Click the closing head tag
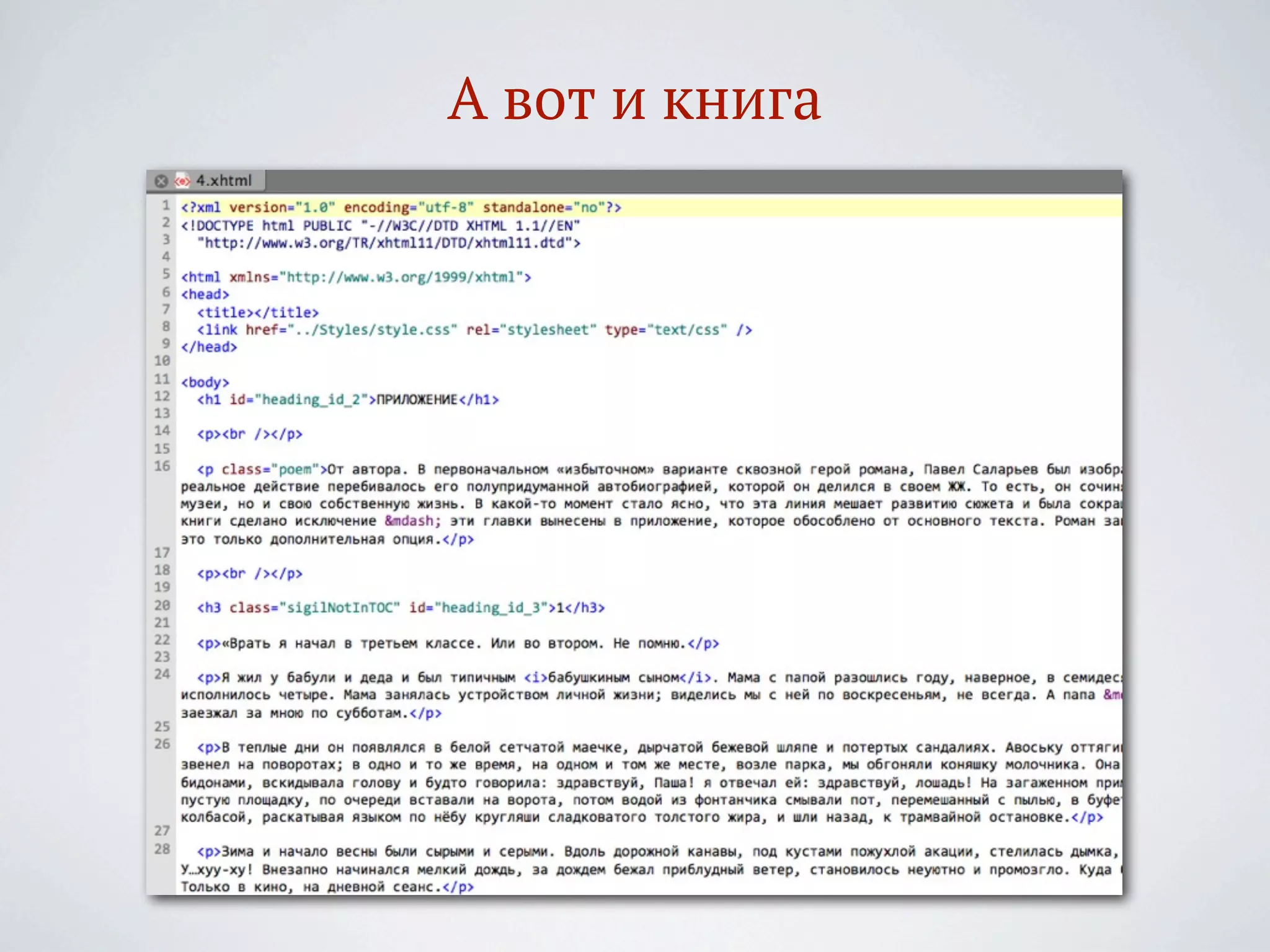Screen dimensions: 1270x952 [x=209, y=347]
